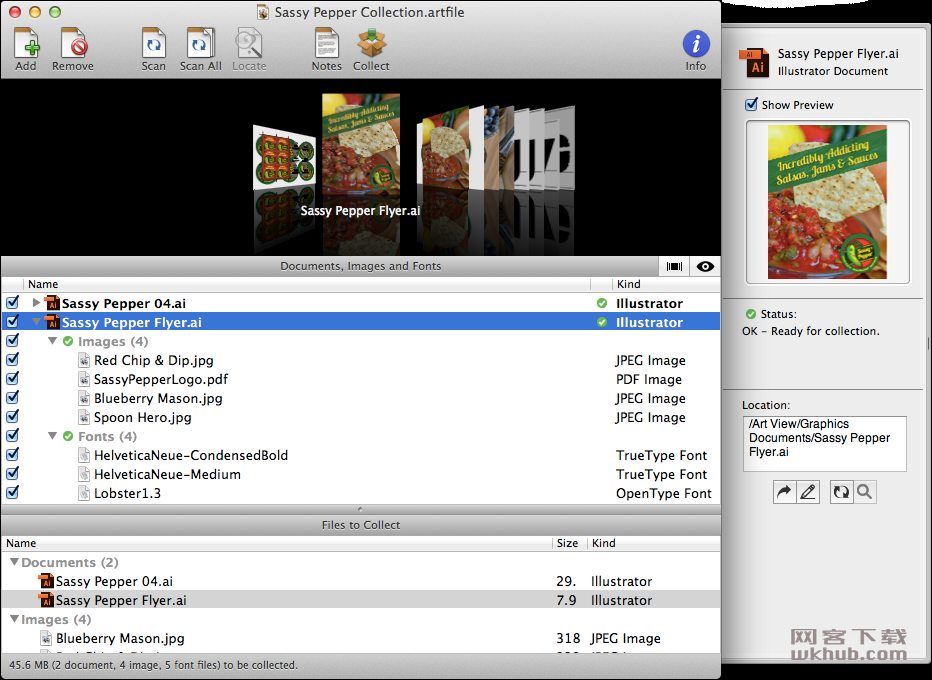Click the Illustrator icon in Info panel header
The image size is (932, 680).
click(x=755, y=62)
